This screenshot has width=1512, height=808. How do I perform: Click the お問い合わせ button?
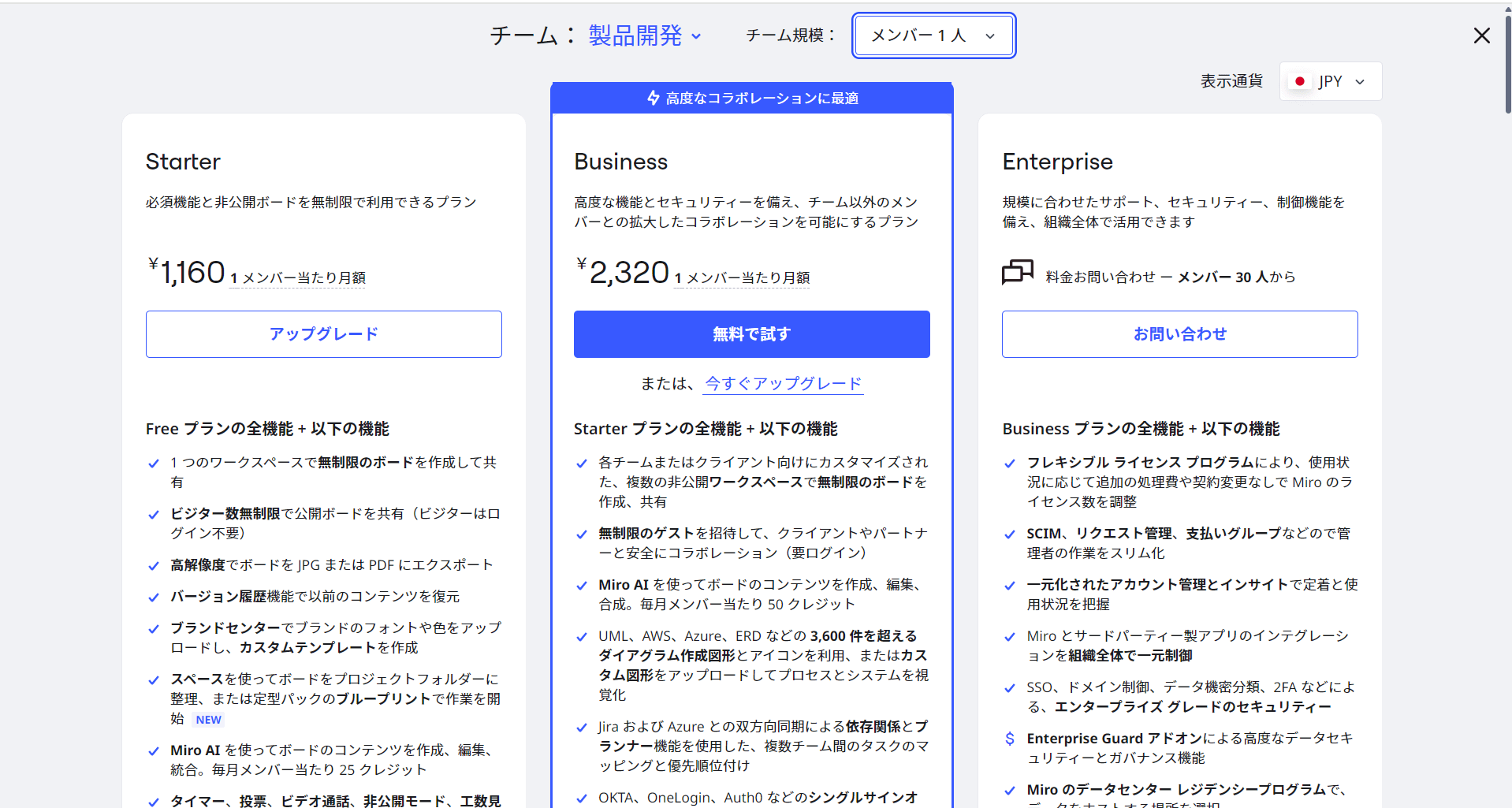pos(1179,334)
